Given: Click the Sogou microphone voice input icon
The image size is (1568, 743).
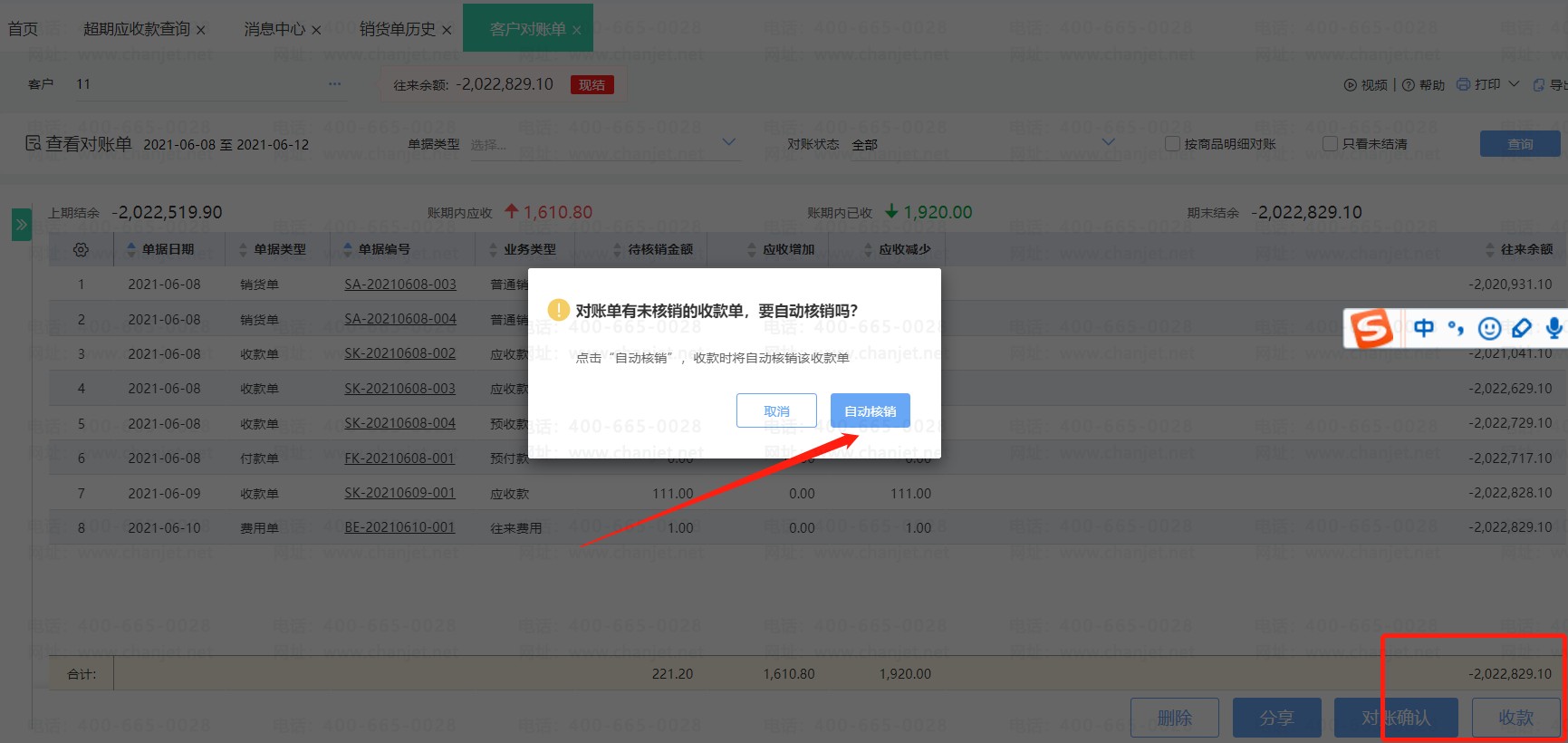Looking at the screenshot, I should [1554, 328].
